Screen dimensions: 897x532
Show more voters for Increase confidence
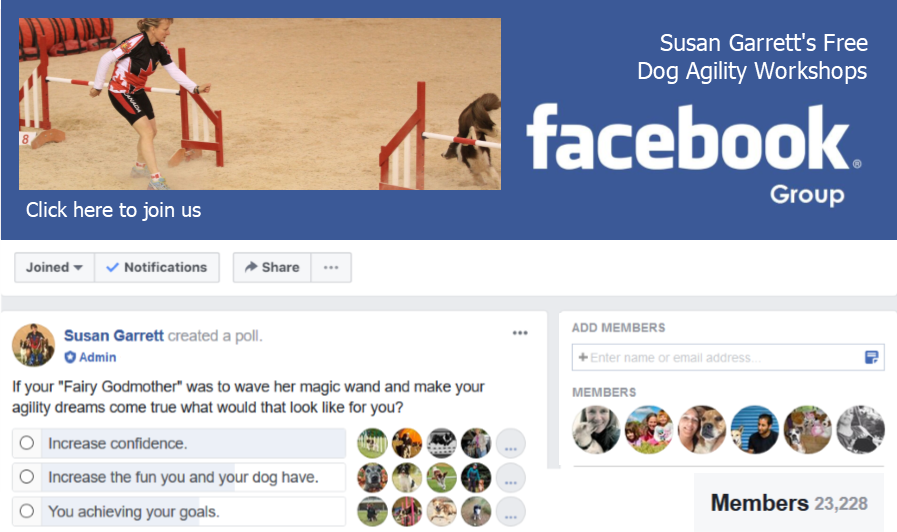(x=511, y=444)
